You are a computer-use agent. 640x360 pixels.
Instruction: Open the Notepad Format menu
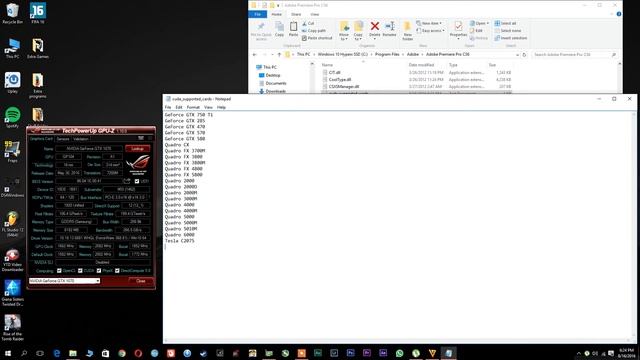pyautogui.click(x=193, y=107)
